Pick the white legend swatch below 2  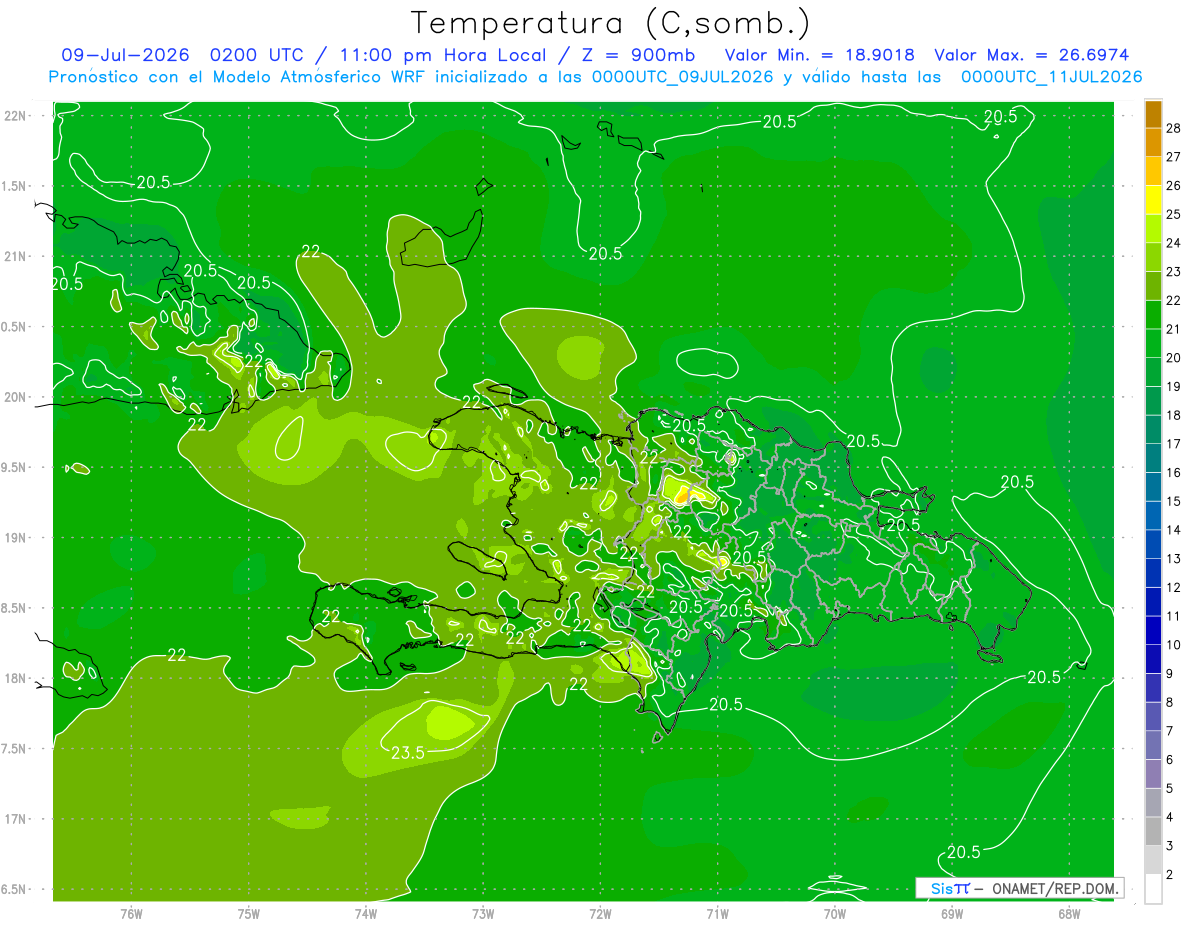pyautogui.click(x=1153, y=889)
